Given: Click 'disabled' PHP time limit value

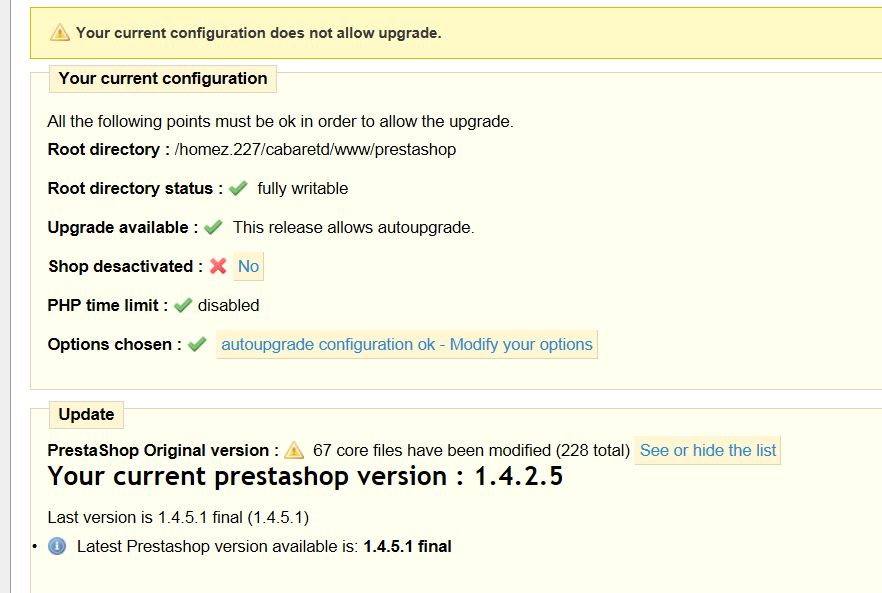Looking at the screenshot, I should (x=228, y=306).
